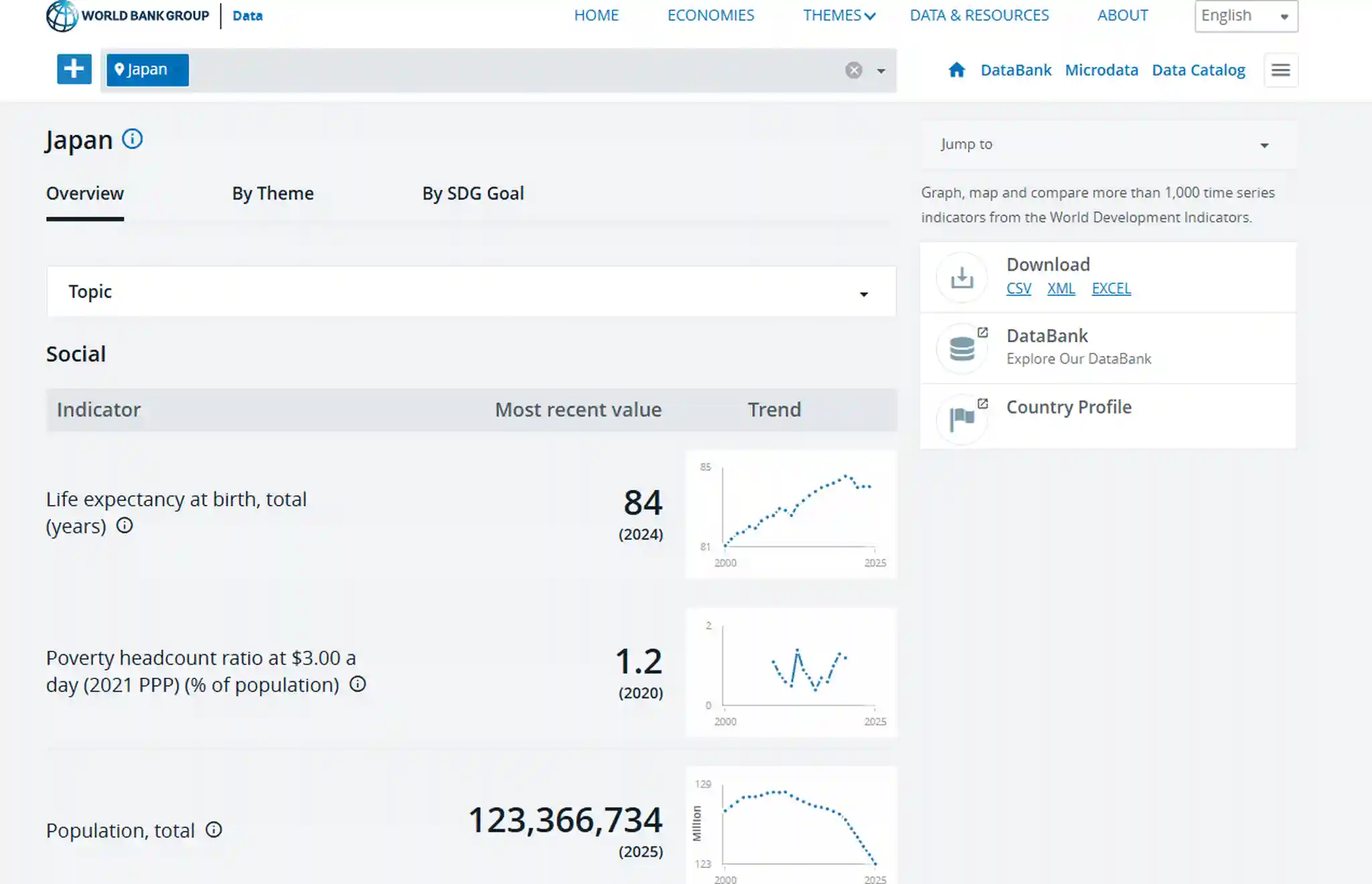Screen dimensions: 1372x884
Task: Open the Life expectancy trend chart
Action: pos(791,514)
